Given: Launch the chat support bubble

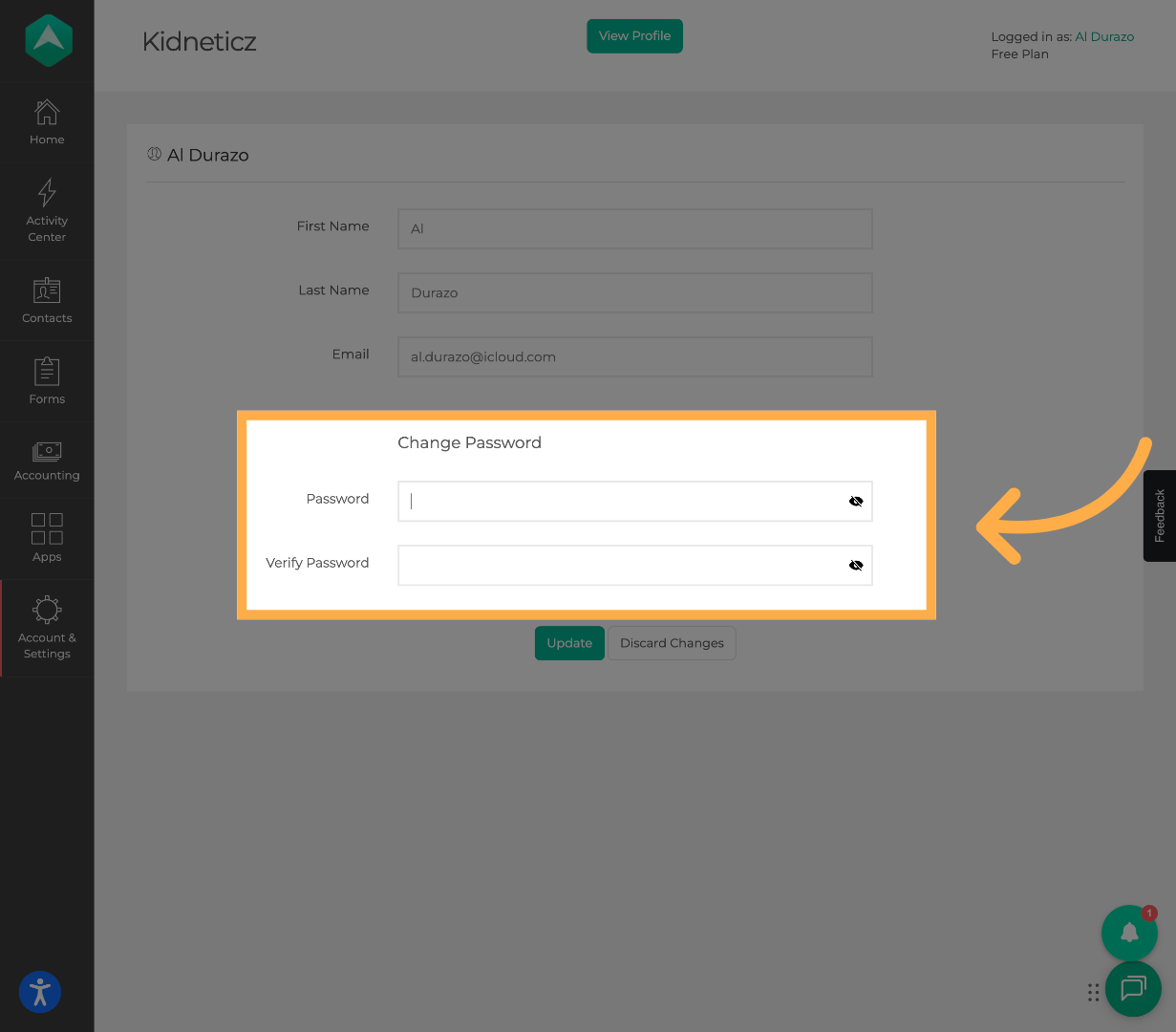Looking at the screenshot, I should pyautogui.click(x=1133, y=989).
